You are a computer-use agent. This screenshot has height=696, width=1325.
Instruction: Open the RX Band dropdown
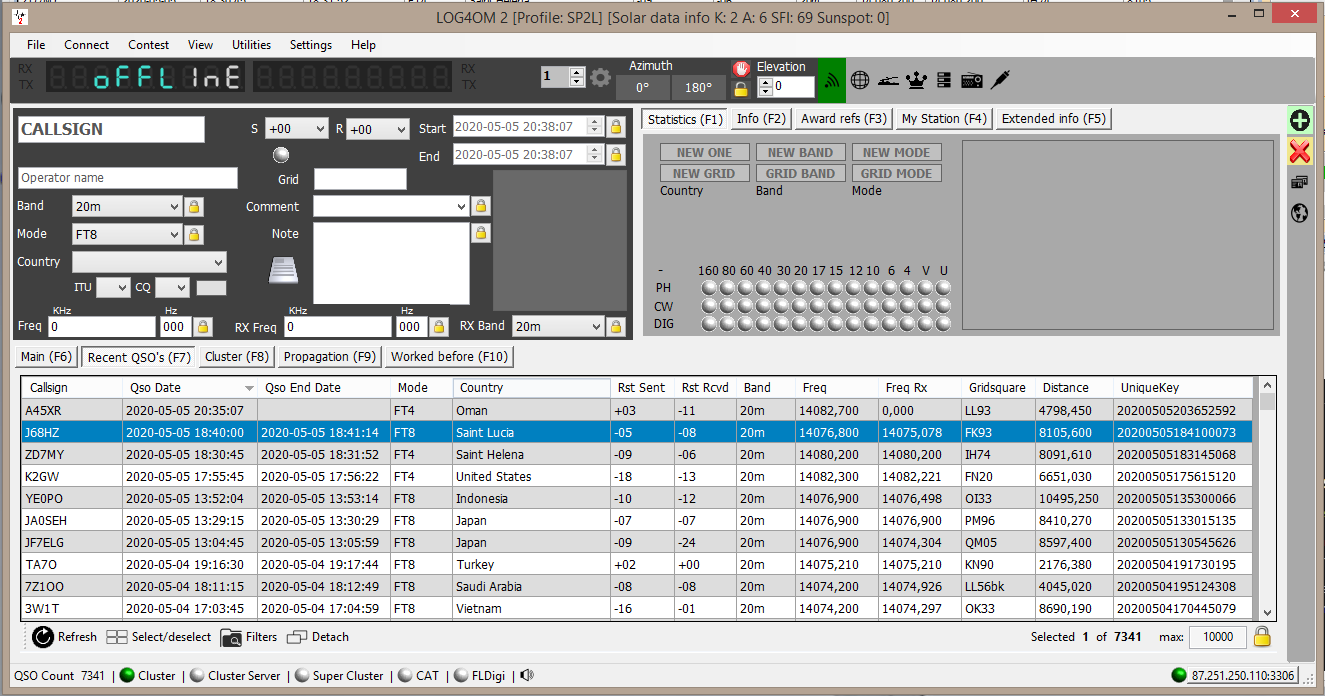[558, 327]
